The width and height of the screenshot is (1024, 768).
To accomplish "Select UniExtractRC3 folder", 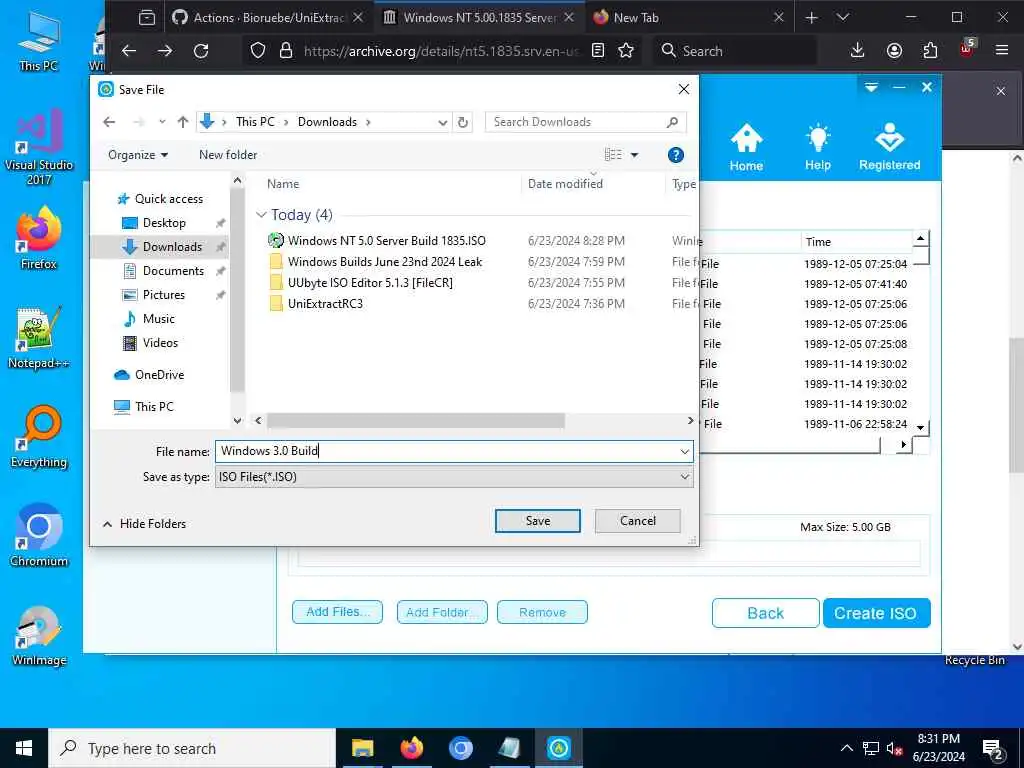I will click(x=325, y=304).
